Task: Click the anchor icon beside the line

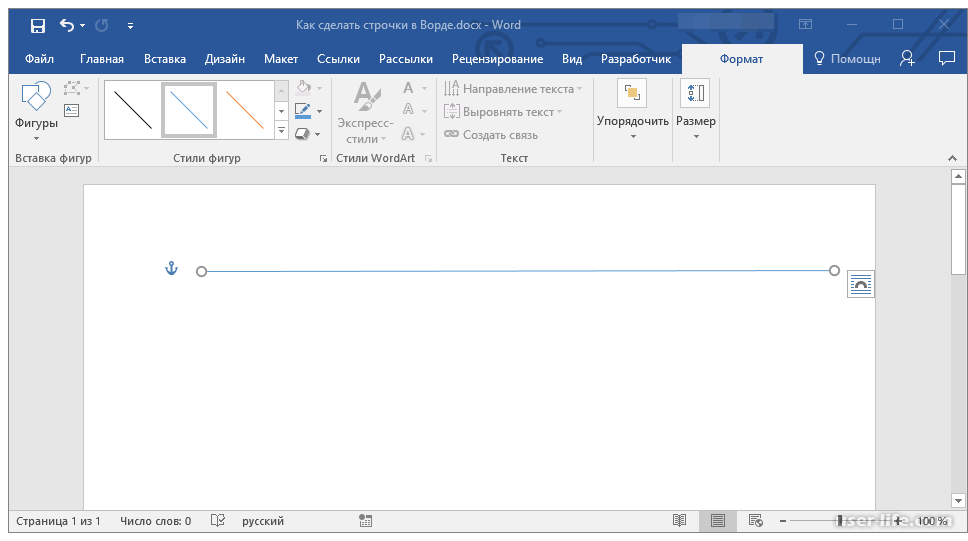Action: point(172,268)
